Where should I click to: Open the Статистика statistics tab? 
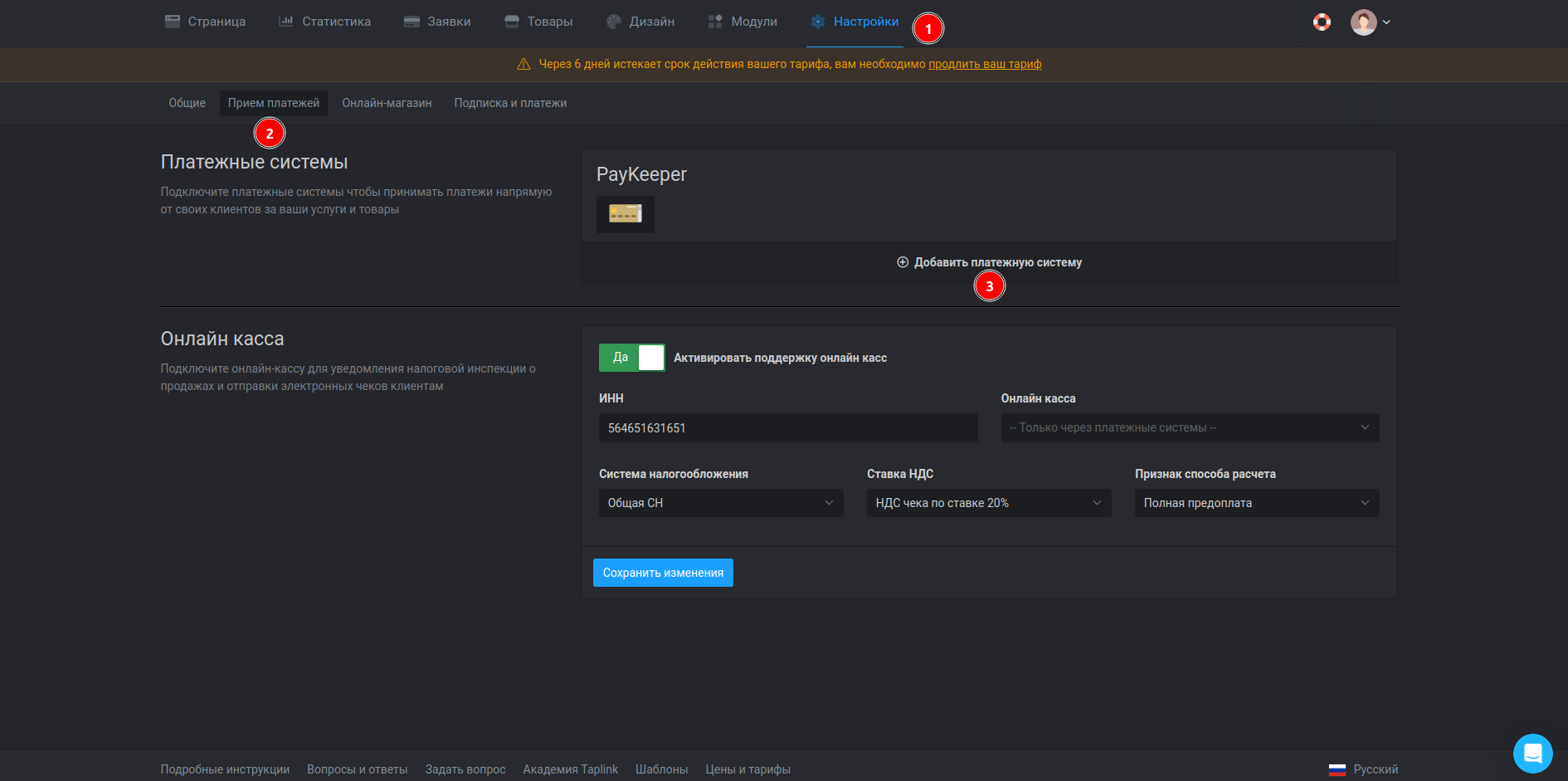[x=325, y=22]
